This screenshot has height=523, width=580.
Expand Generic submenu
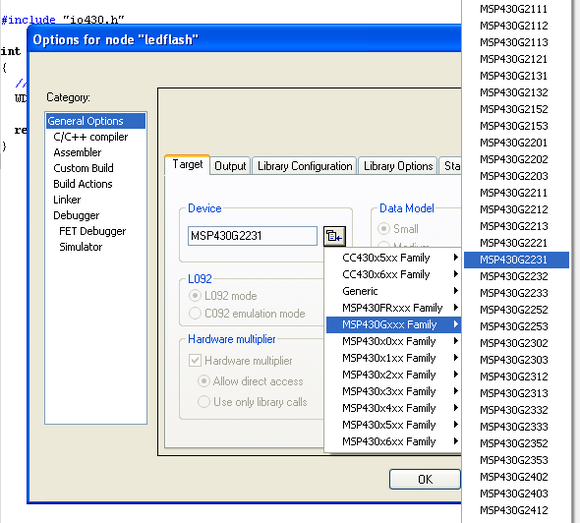(393, 291)
